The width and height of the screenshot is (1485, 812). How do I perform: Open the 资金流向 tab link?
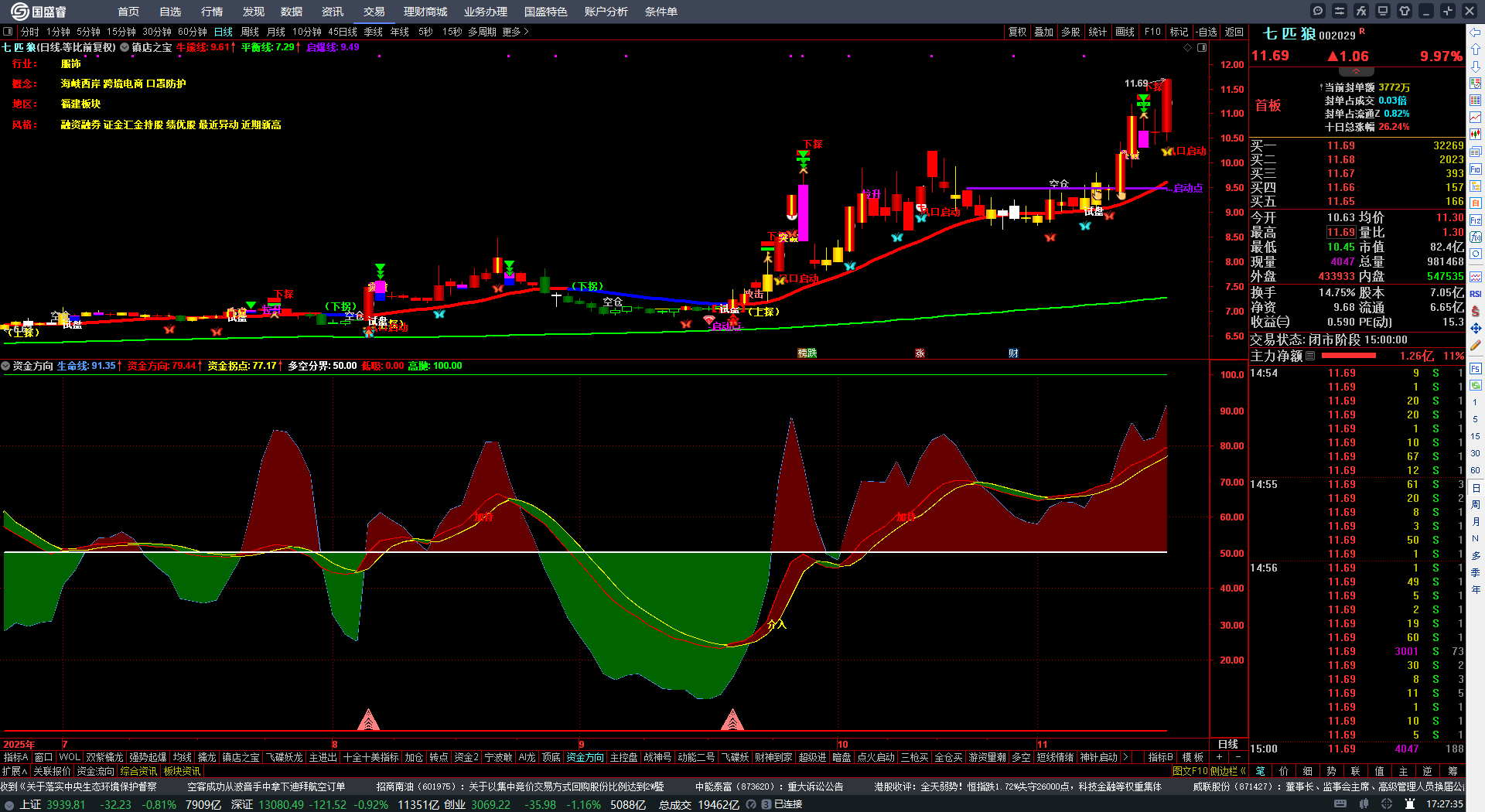95,771
